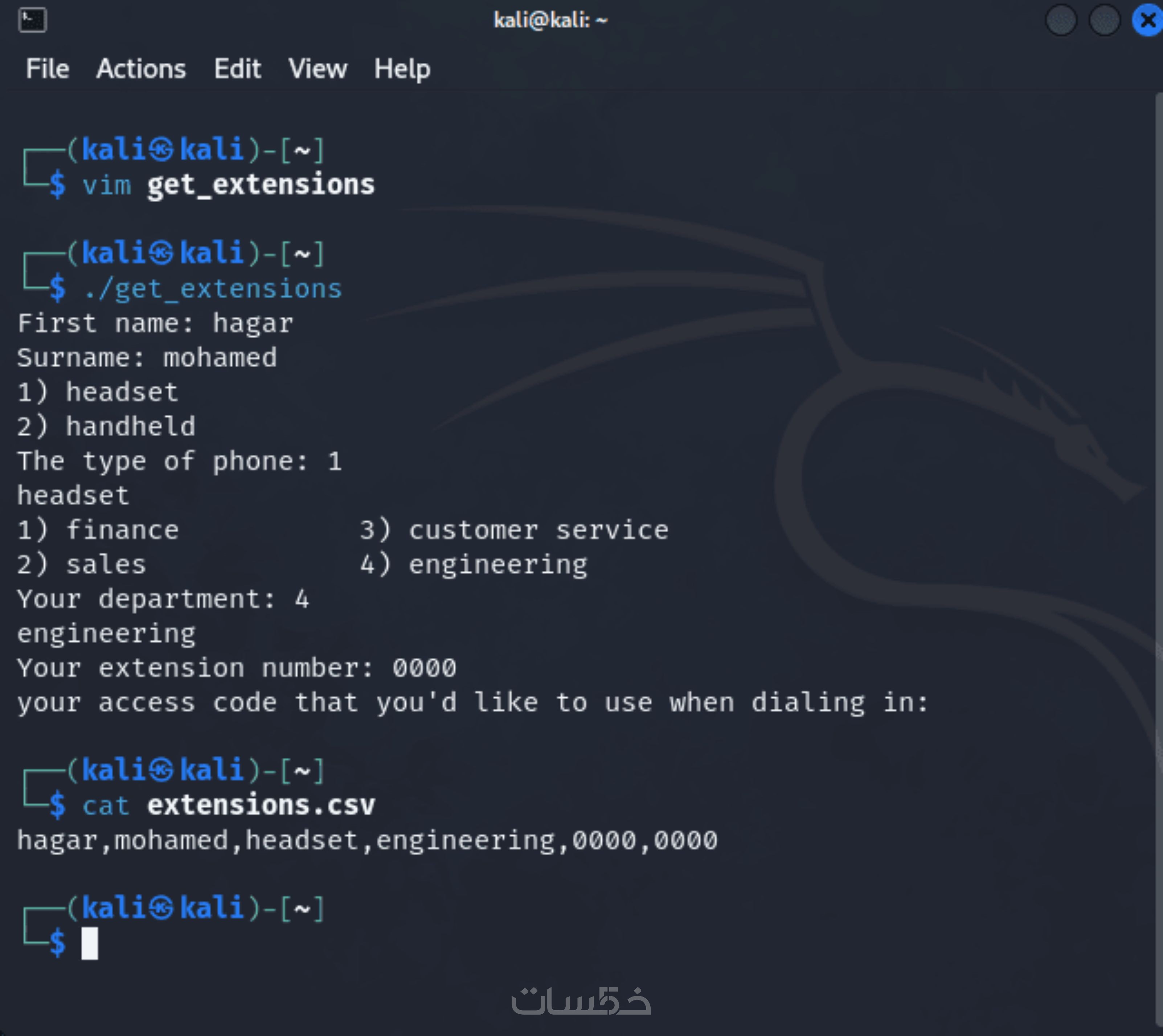The height and width of the screenshot is (1036, 1163).
Task: Click the 'kali@kali: ~' window title
Action: click(x=550, y=20)
